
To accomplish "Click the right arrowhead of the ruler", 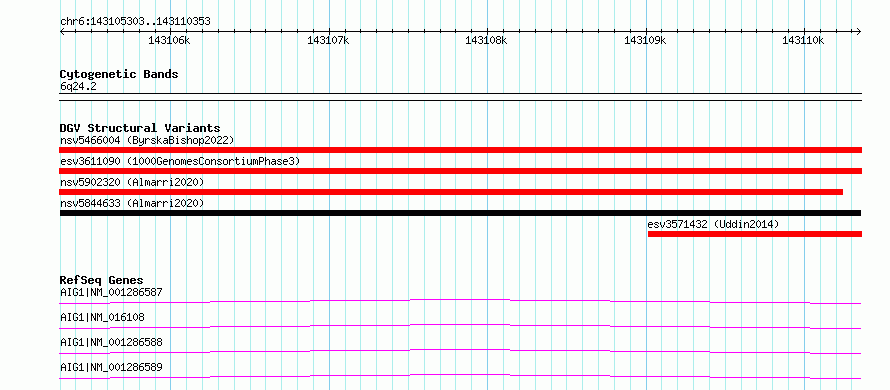I will coord(858,31).
